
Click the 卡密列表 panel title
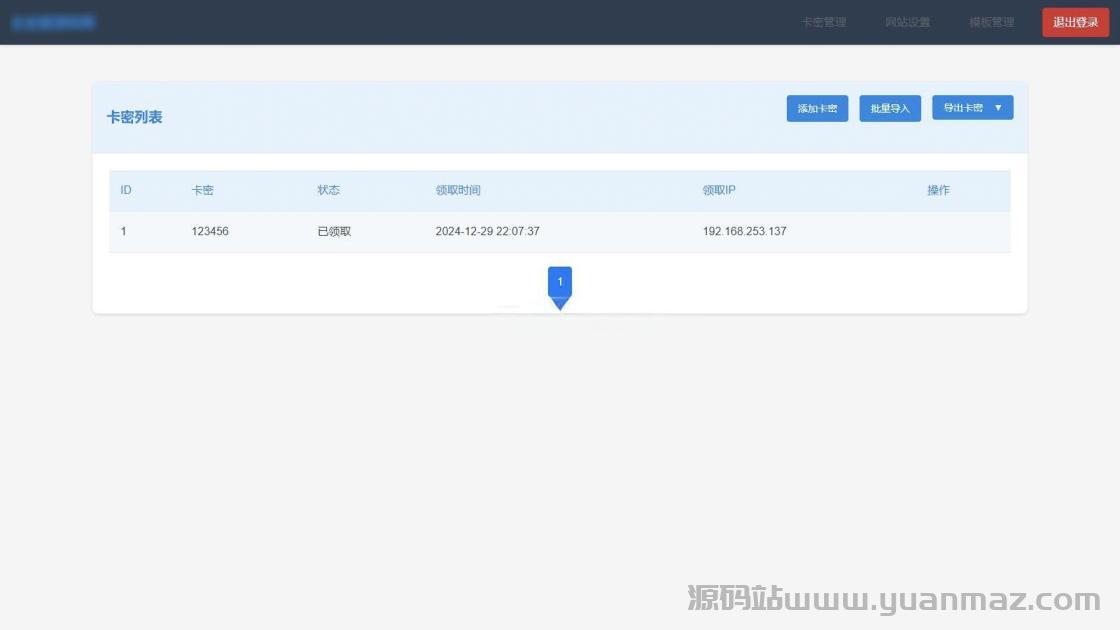point(134,117)
